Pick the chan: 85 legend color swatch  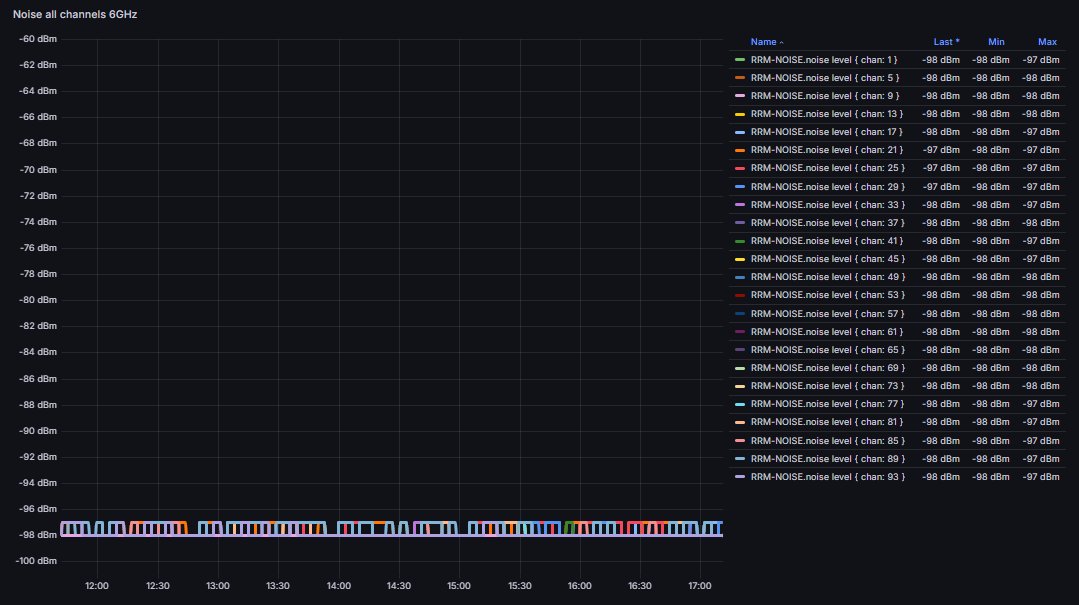coord(740,441)
